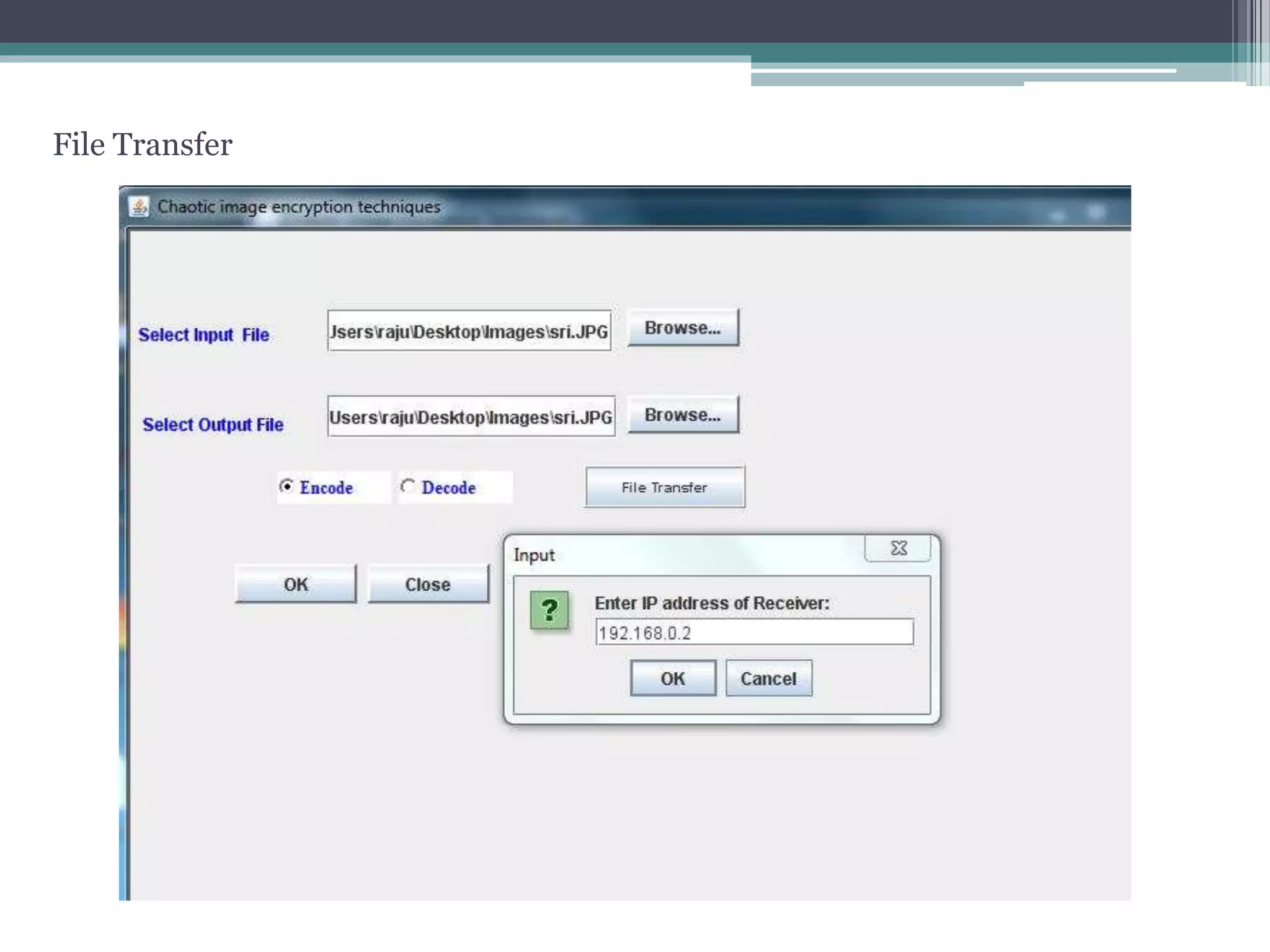Close the Input dialog with the X
The height and width of the screenshot is (952, 1270).
[898, 549]
